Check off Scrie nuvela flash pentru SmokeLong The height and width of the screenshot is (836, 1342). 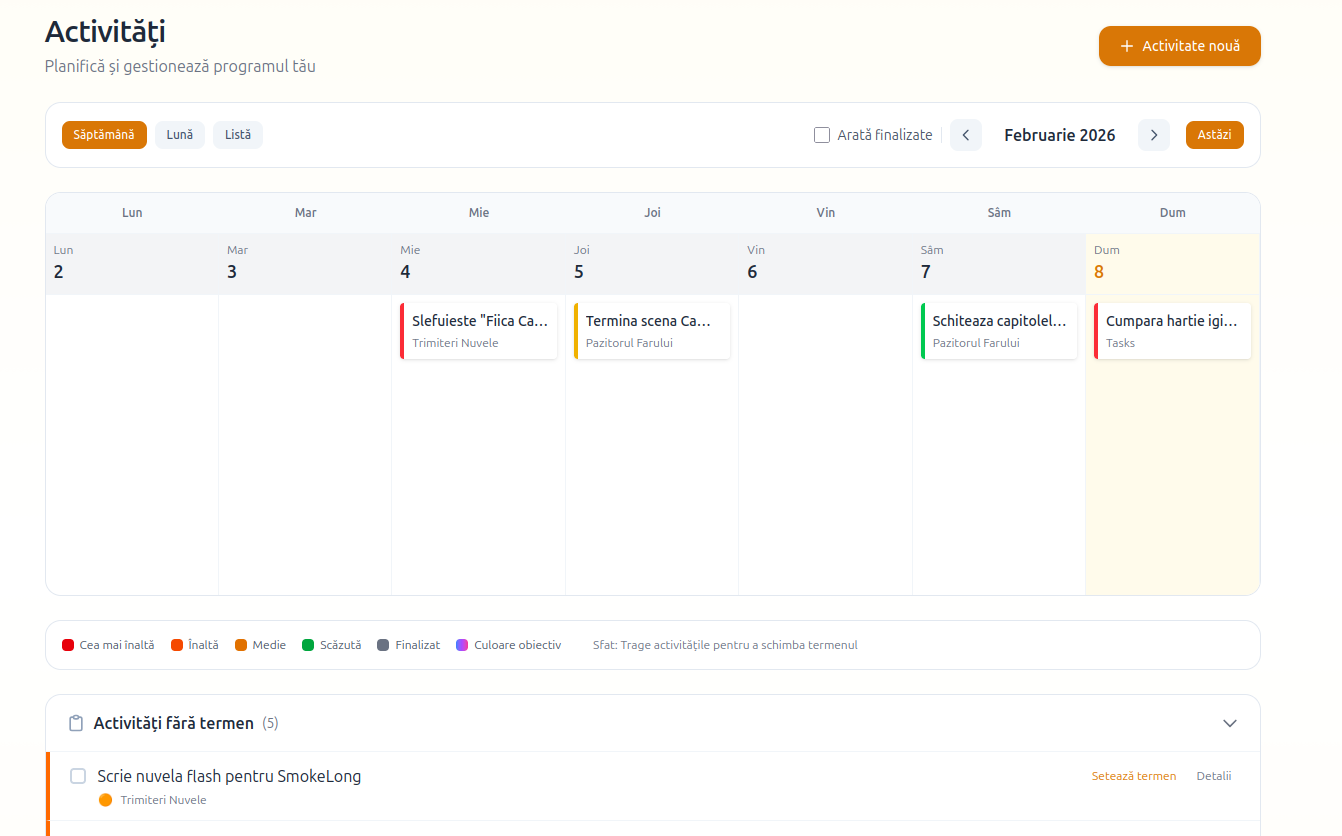(x=78, y=776)
